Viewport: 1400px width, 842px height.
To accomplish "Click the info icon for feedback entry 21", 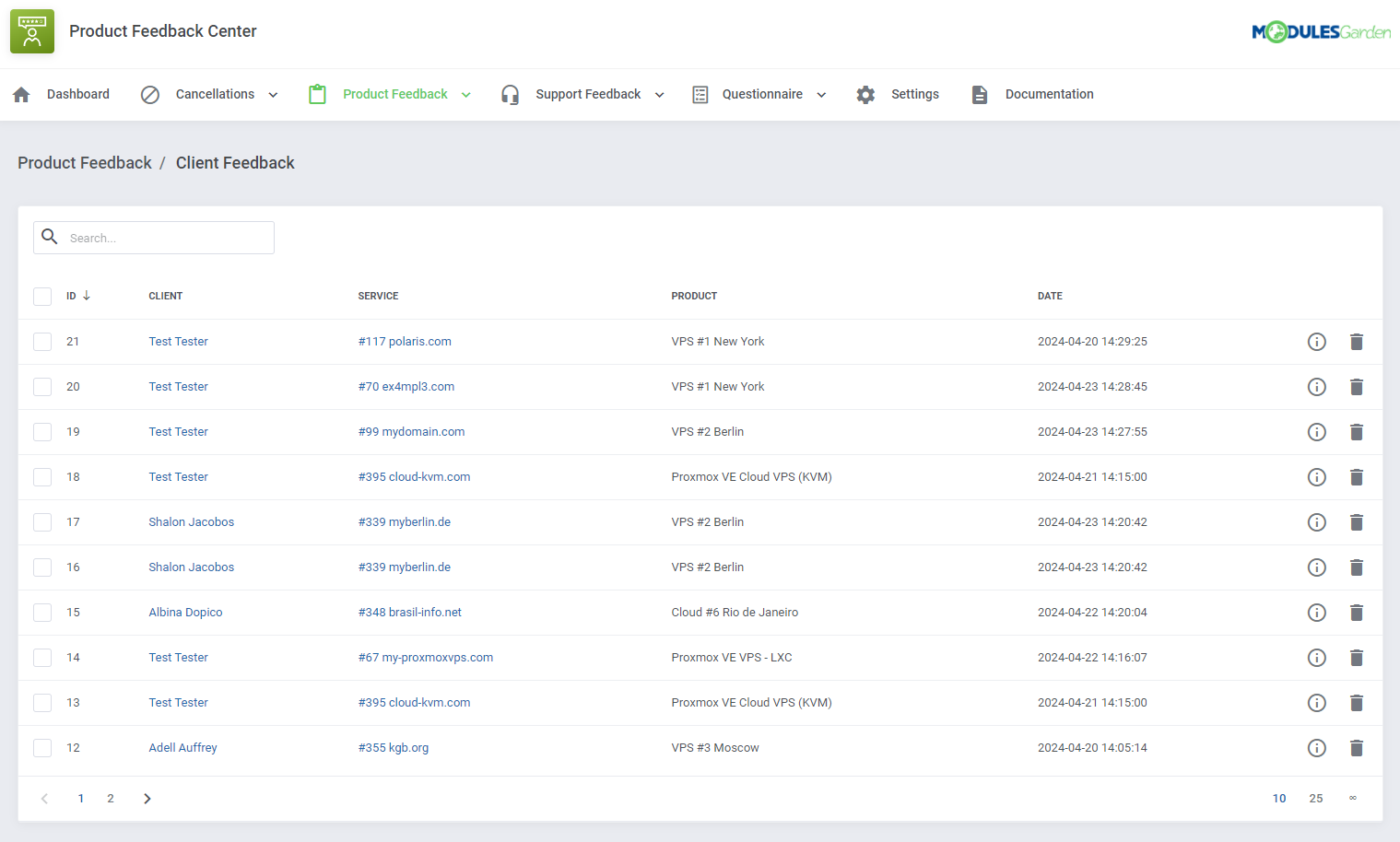I will [1316, 341].
